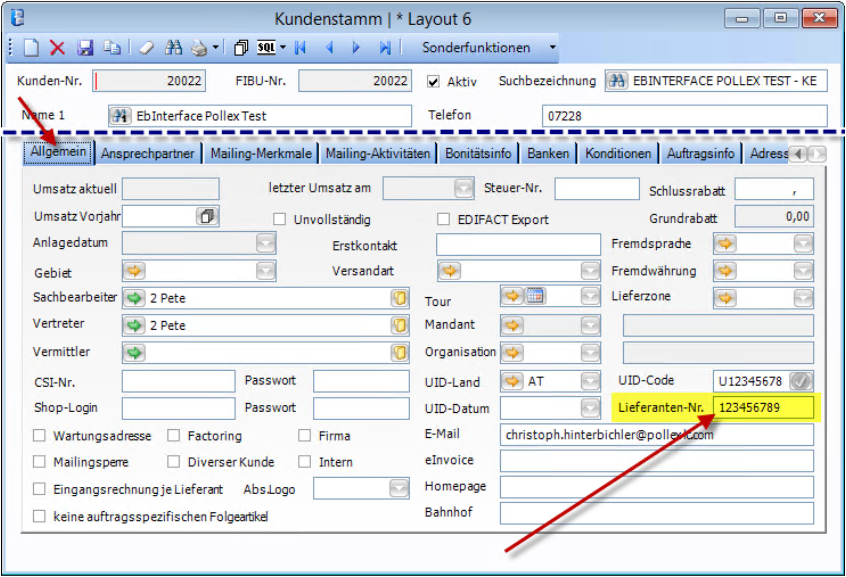Tick the Mailingsperre checkbox
846x577 pixels.
pos(40,462)
